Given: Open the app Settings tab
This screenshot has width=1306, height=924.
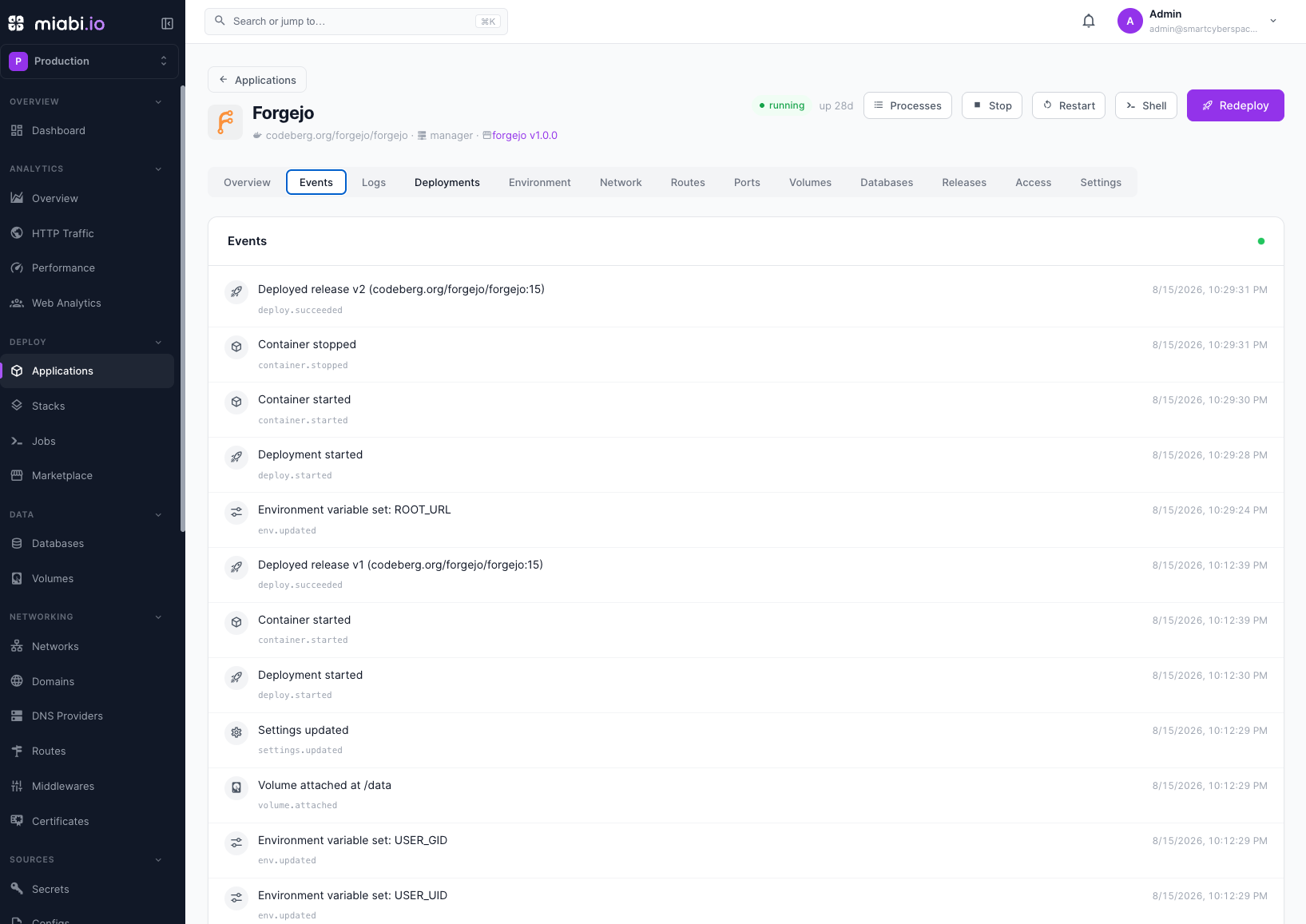Looking at the screenshot, I should (1101, 182).
